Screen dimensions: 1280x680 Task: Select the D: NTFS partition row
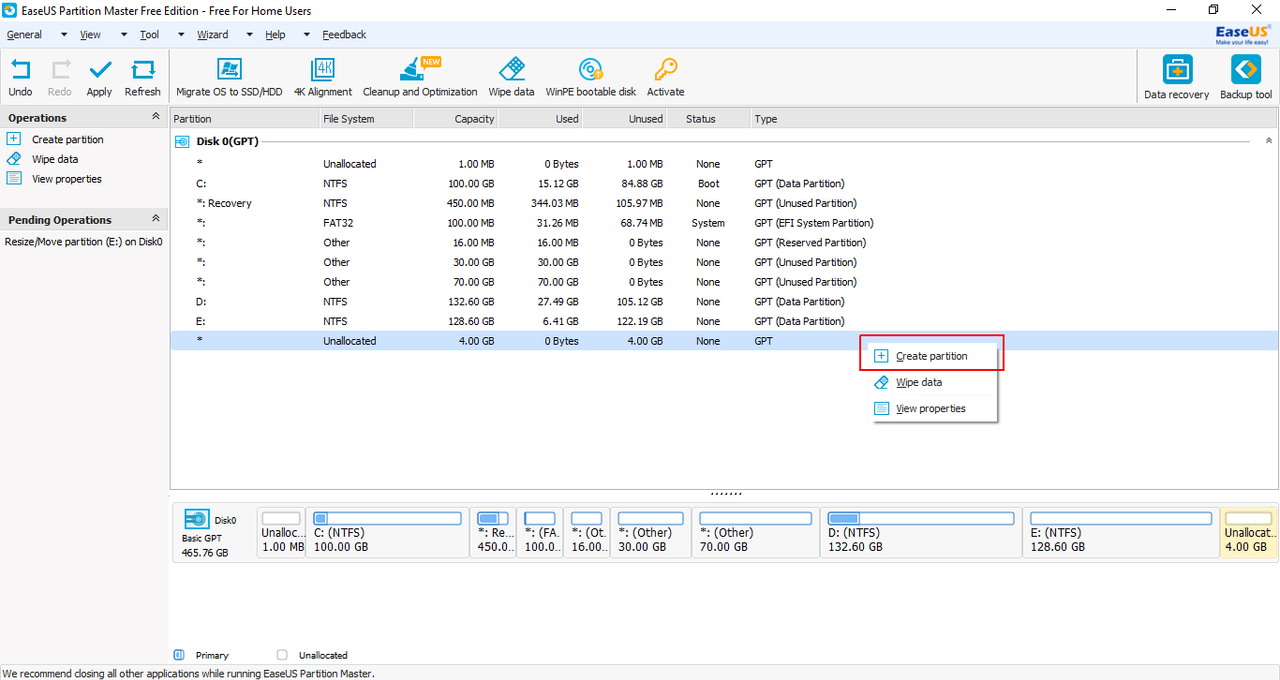pos(724,301)
